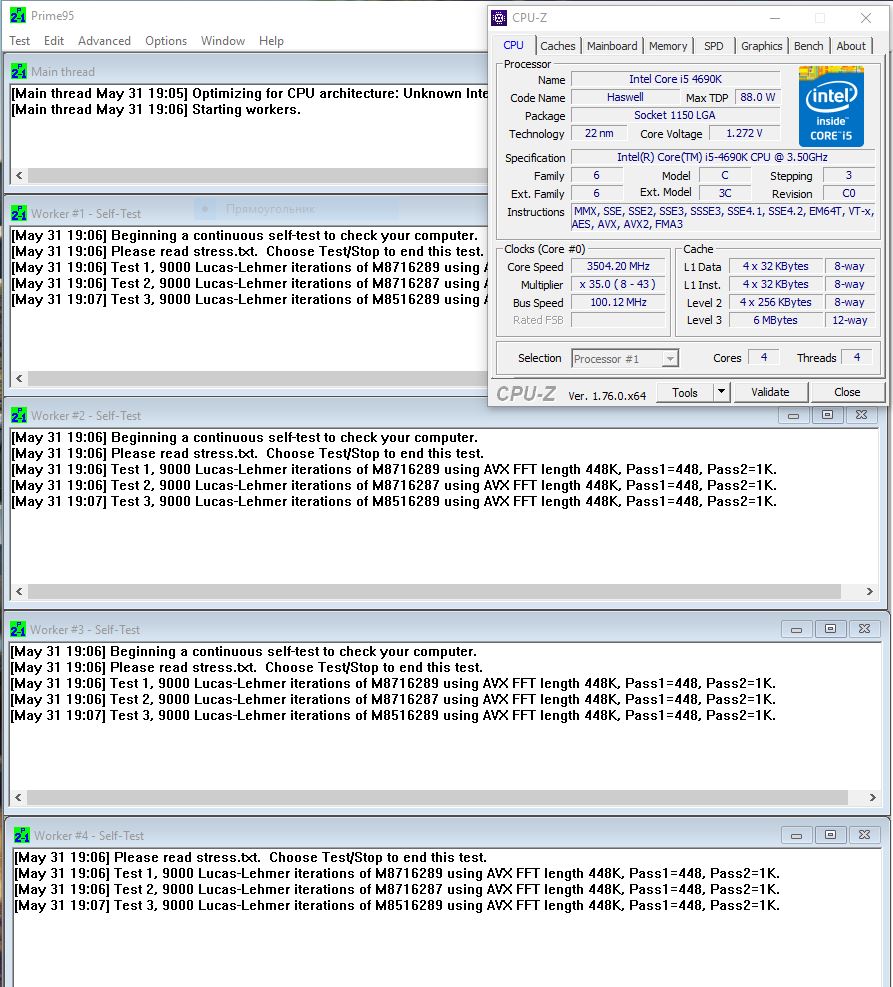Viewport: 893px width, 987px height.
Task: Click the Main thread window icon
Action: click(x=19, y=72)
